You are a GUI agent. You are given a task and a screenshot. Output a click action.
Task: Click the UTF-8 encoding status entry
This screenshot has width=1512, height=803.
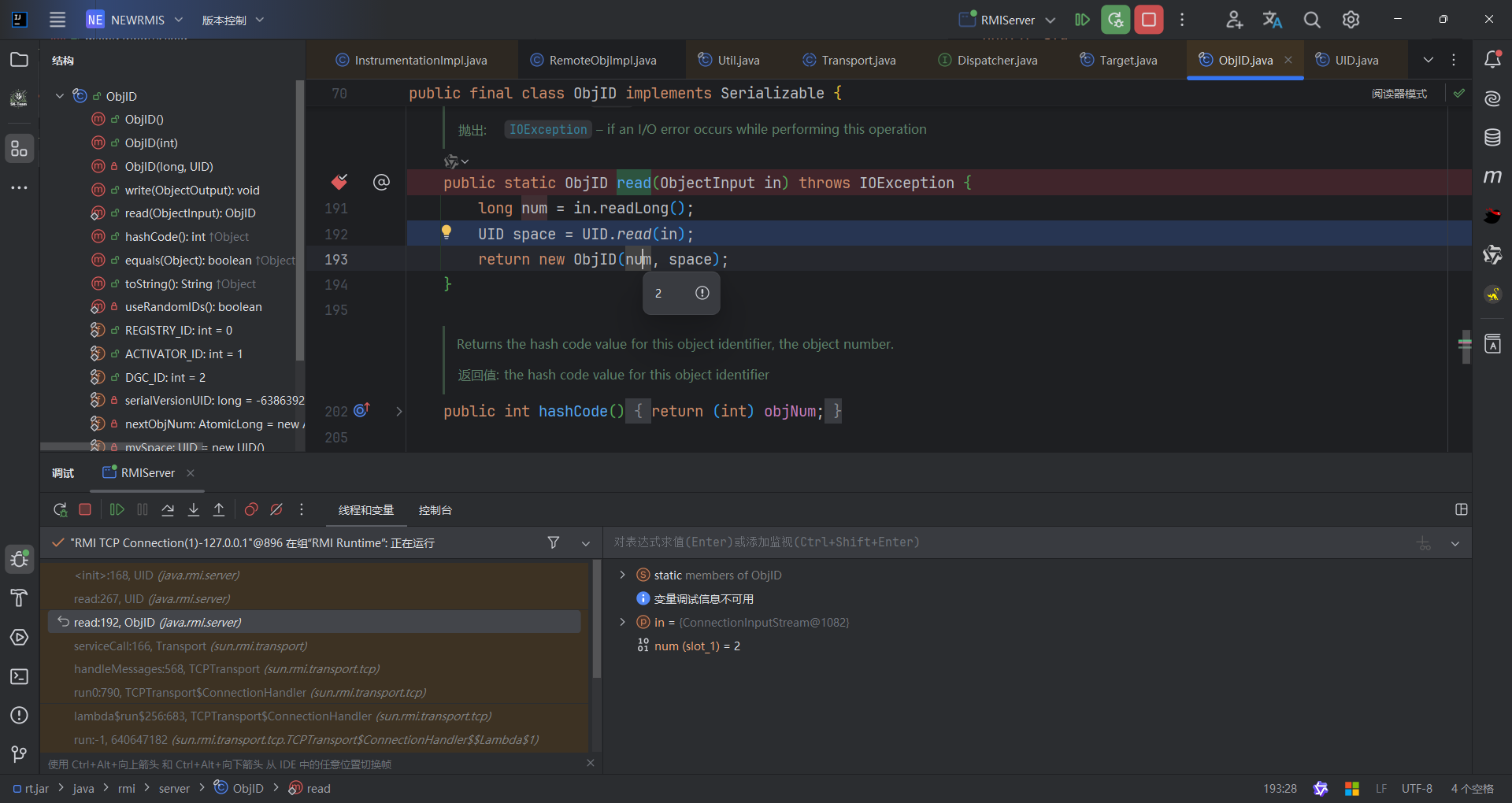[x=1417, y=789]
